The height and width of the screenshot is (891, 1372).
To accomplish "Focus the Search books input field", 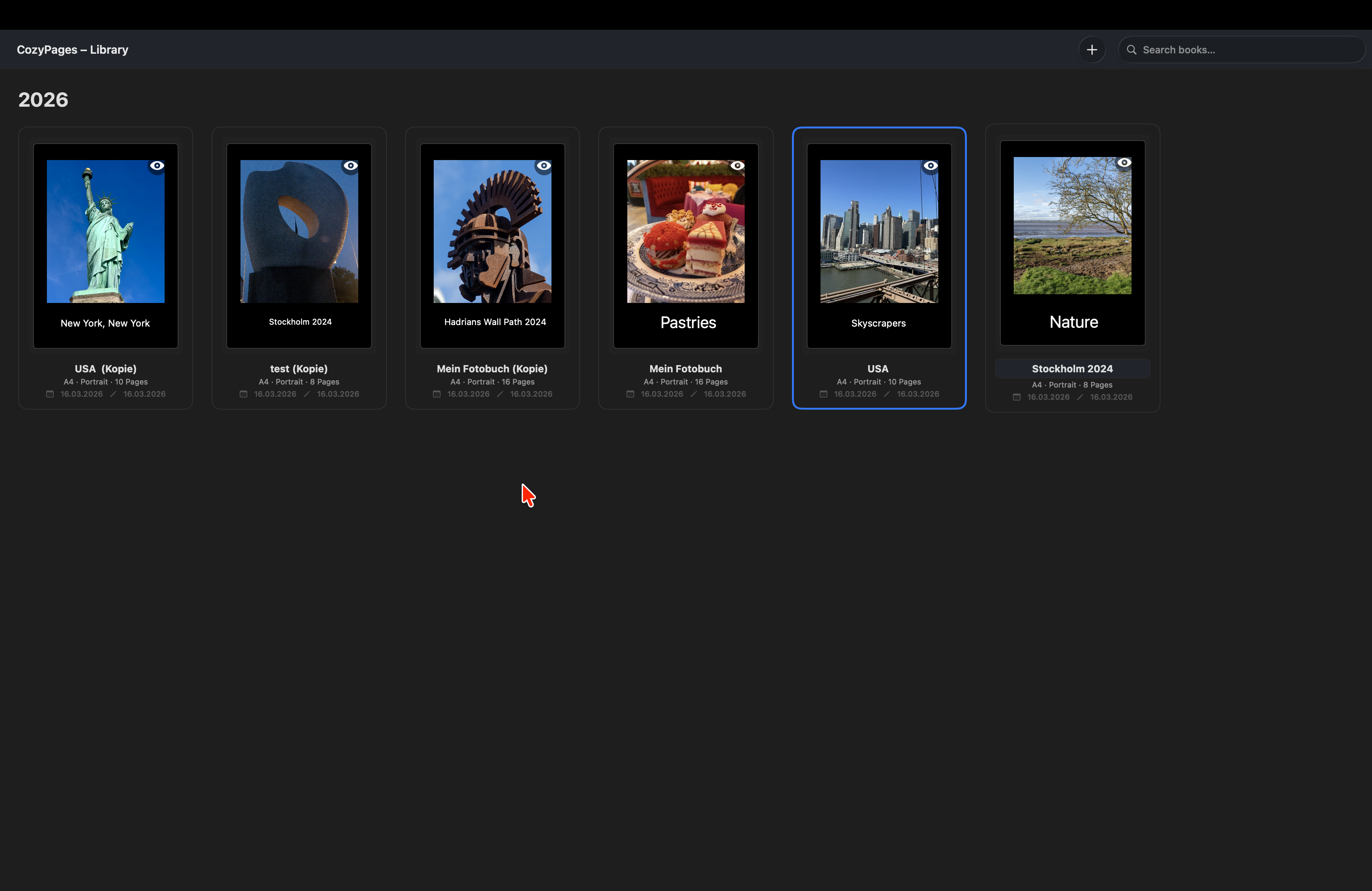I will [1245, 50].
